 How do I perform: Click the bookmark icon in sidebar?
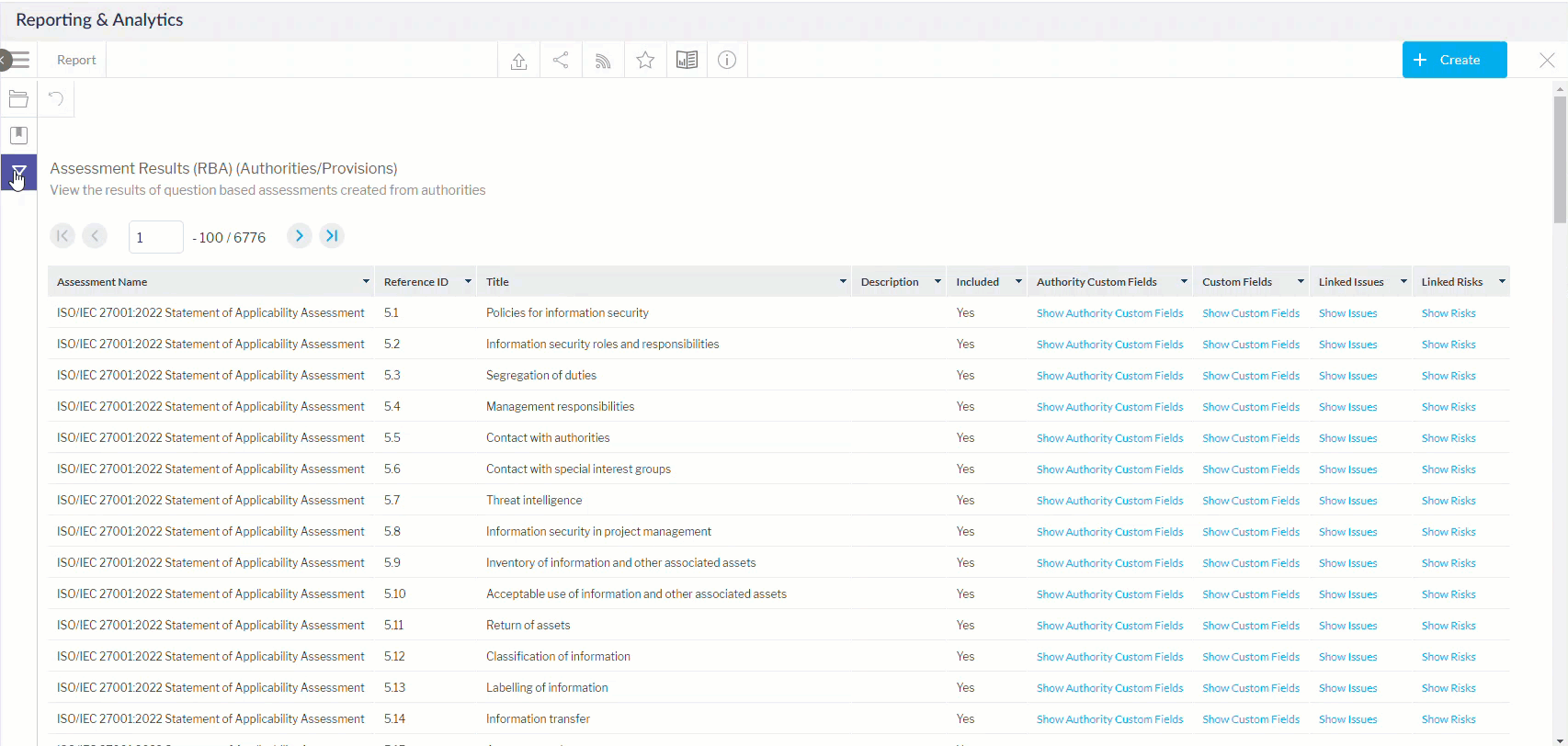pos(18,135)
